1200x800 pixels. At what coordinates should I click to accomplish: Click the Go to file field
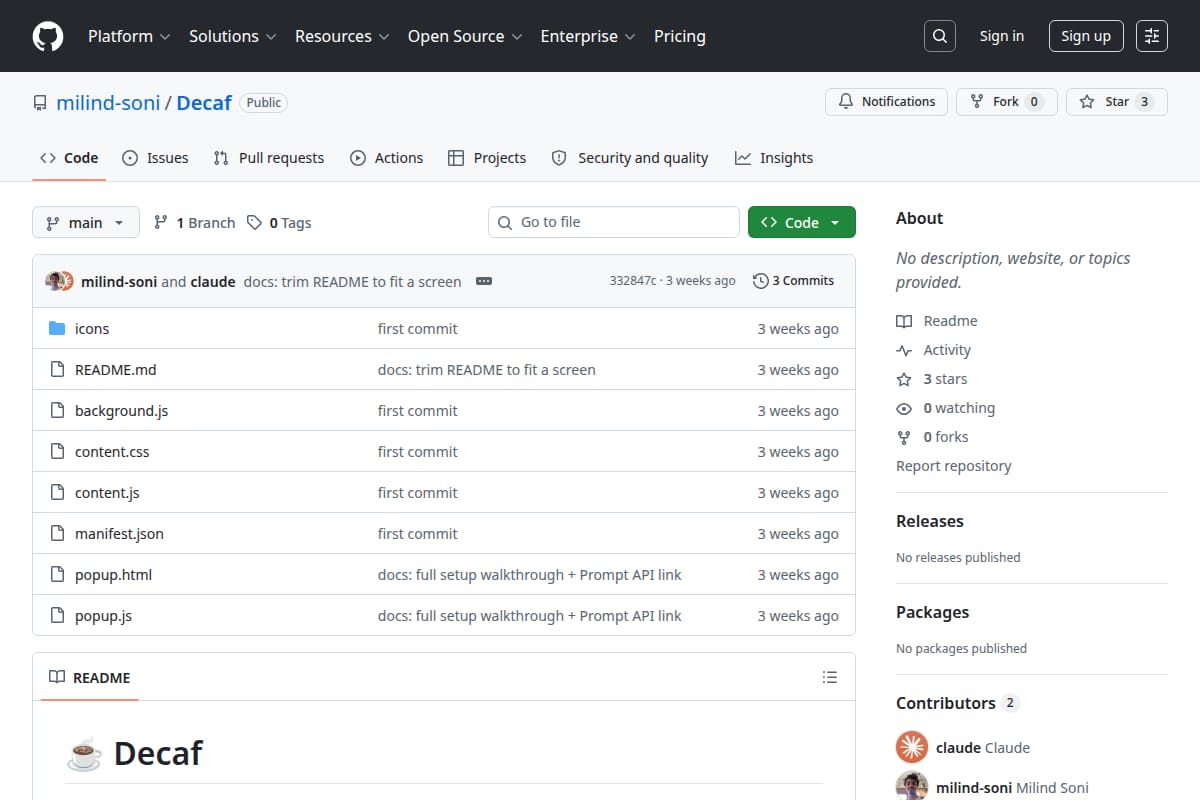[x=614, y=222]
